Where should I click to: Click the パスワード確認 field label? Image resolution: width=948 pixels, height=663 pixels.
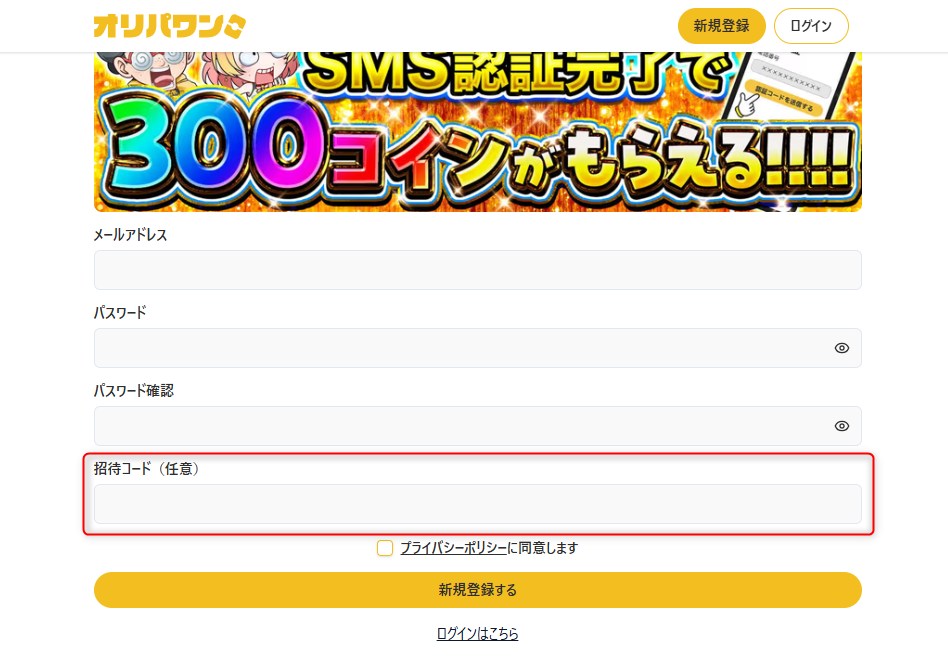pyautogui.click(x=134, y=391)
